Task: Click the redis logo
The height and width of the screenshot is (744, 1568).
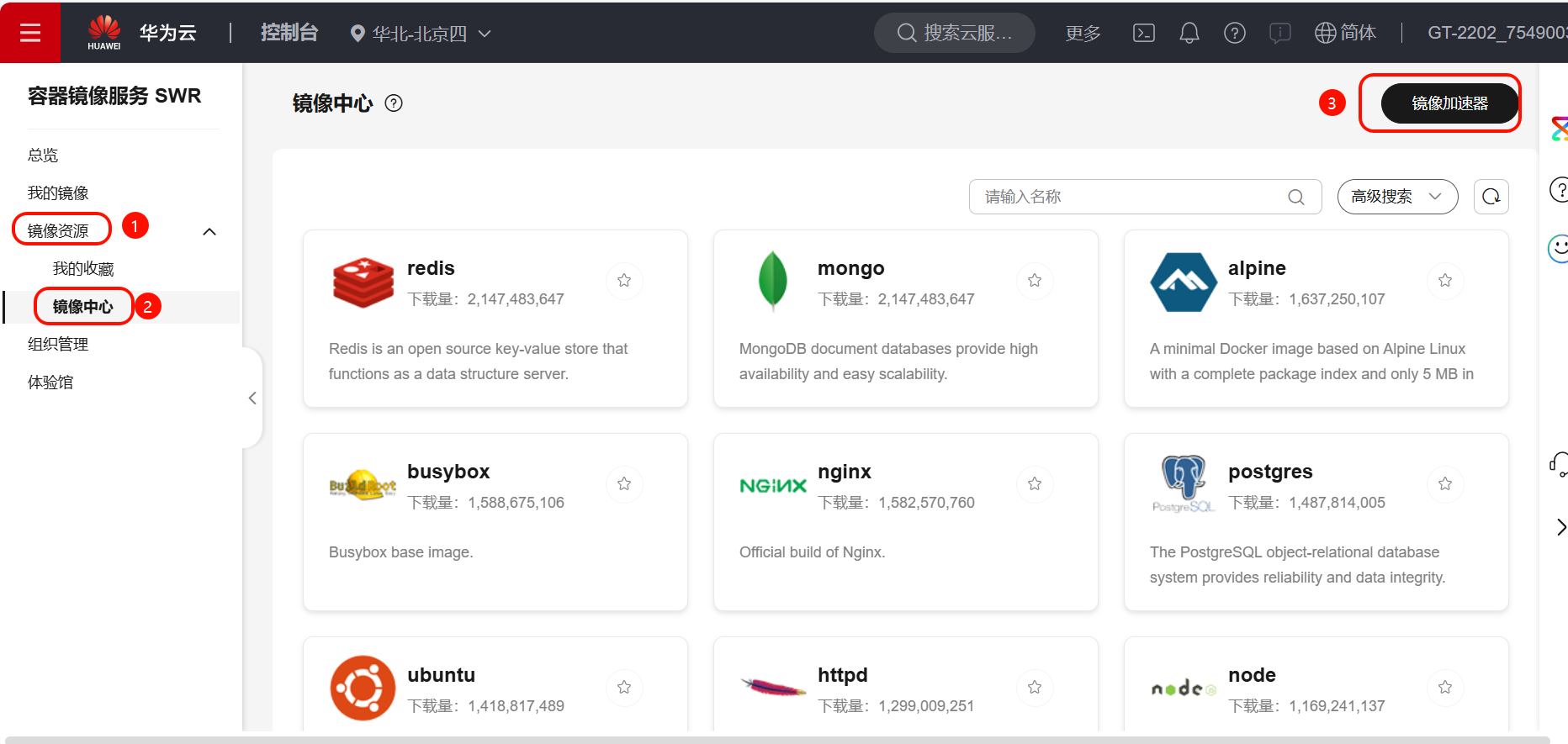Action: tap(363, 283)
